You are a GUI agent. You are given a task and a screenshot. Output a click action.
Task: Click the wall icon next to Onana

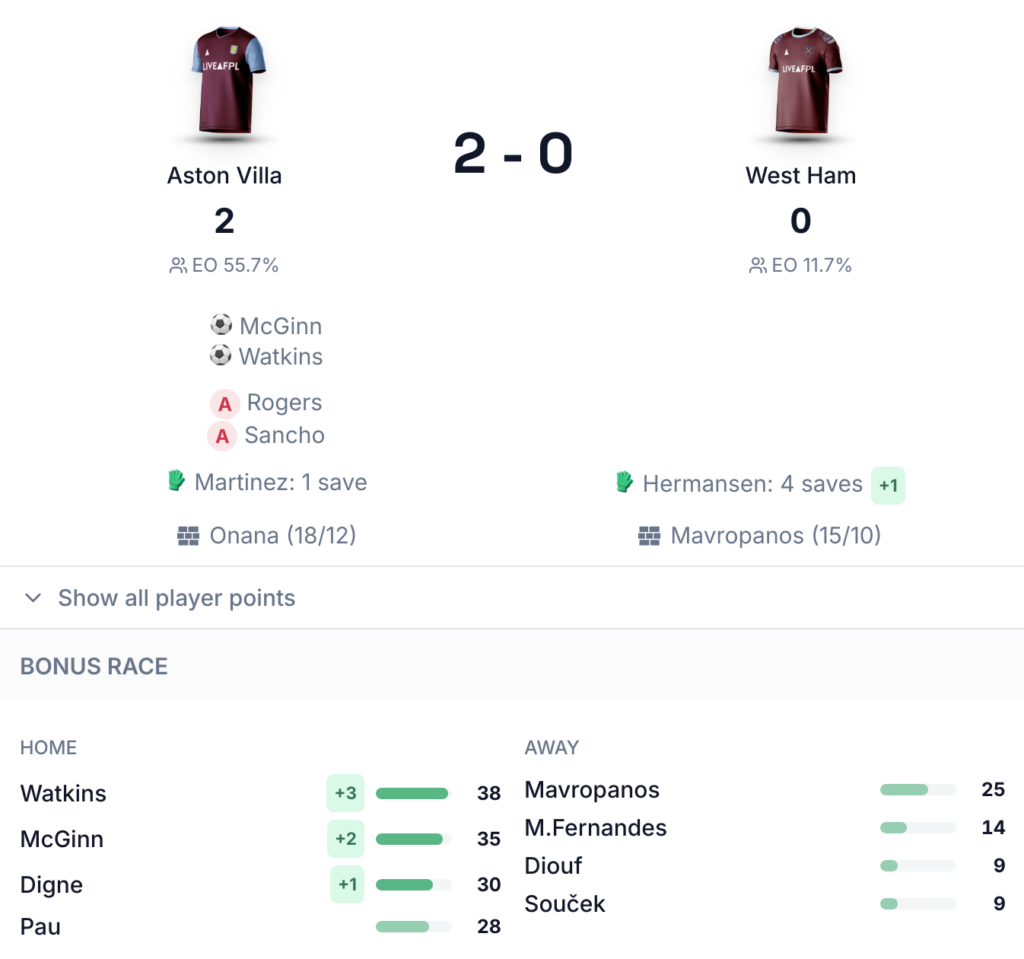click(x=188, y=536)
